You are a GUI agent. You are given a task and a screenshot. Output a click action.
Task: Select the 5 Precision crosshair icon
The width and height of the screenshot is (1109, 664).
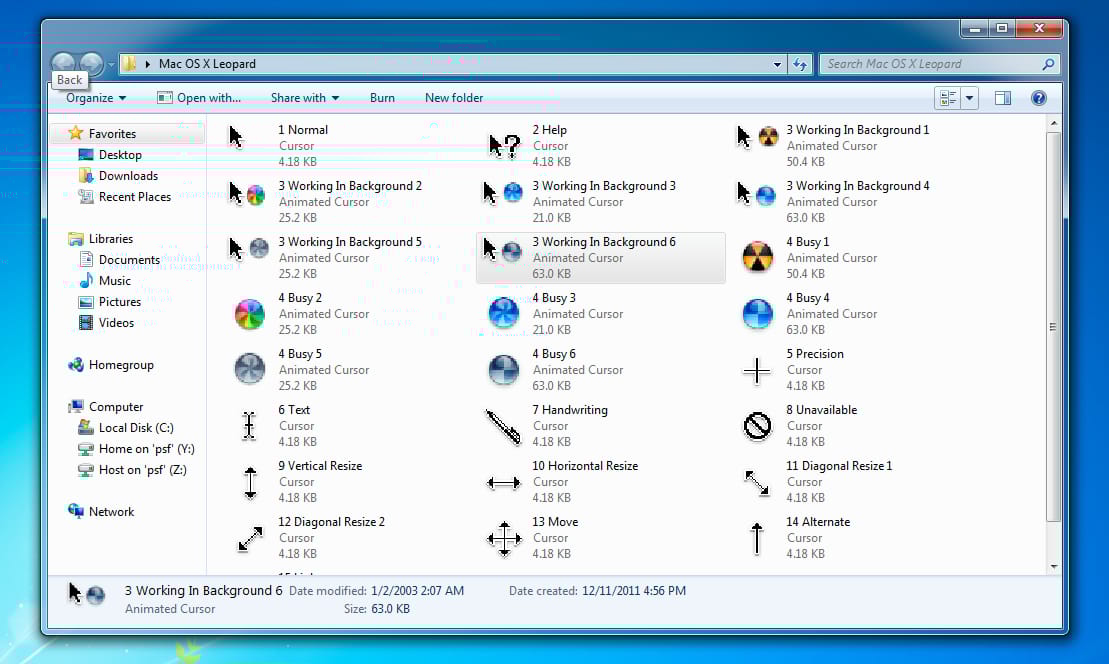[757, 371]
